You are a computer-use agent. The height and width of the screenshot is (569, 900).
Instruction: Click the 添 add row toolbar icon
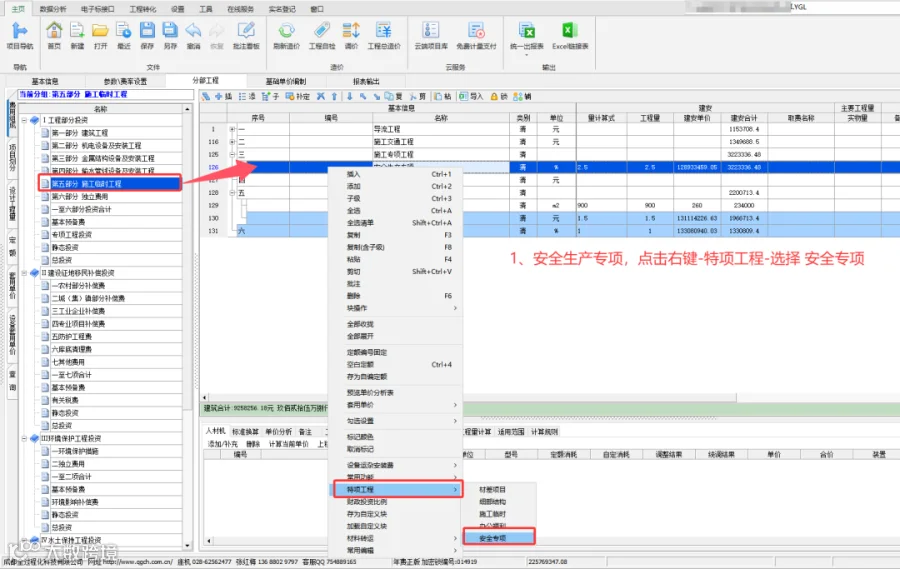tap(247, 96)
